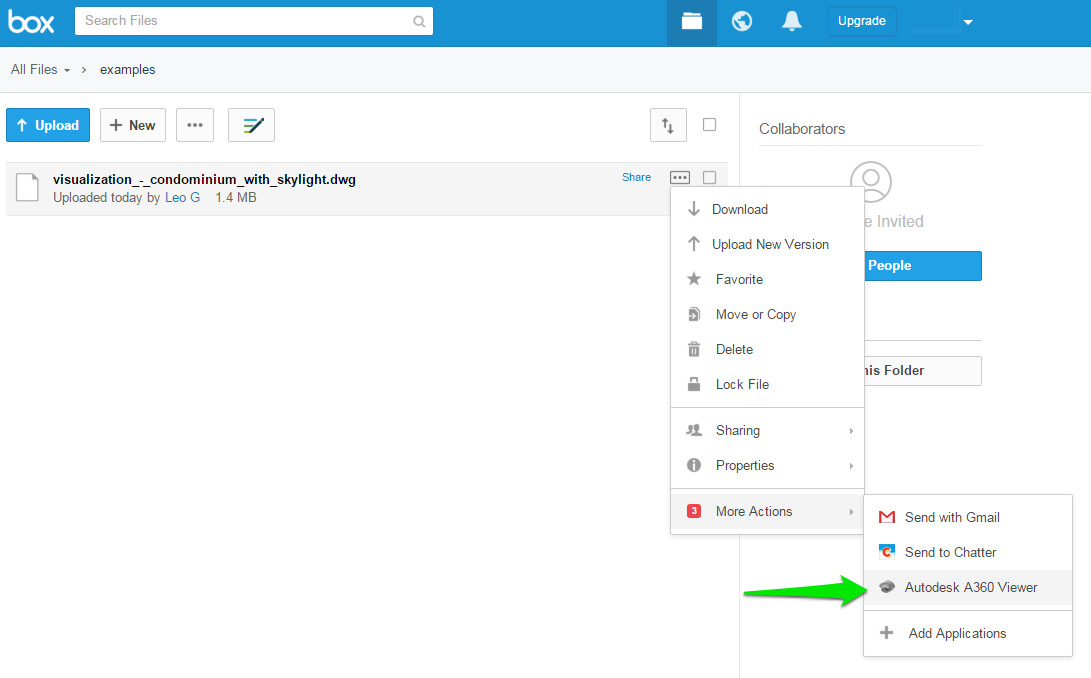Click the Chatter icon in submenu
This screenshot has height=678, width=1091.
886,552
